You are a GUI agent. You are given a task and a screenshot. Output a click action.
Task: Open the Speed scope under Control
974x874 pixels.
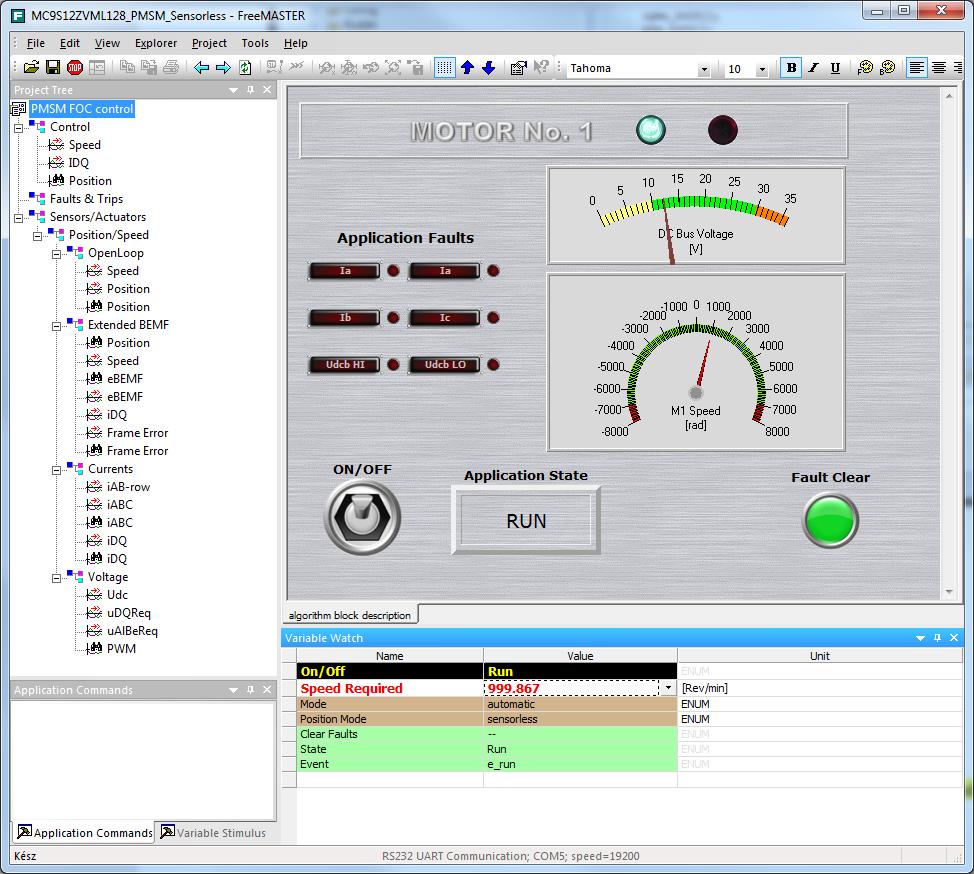pos(84,145)
